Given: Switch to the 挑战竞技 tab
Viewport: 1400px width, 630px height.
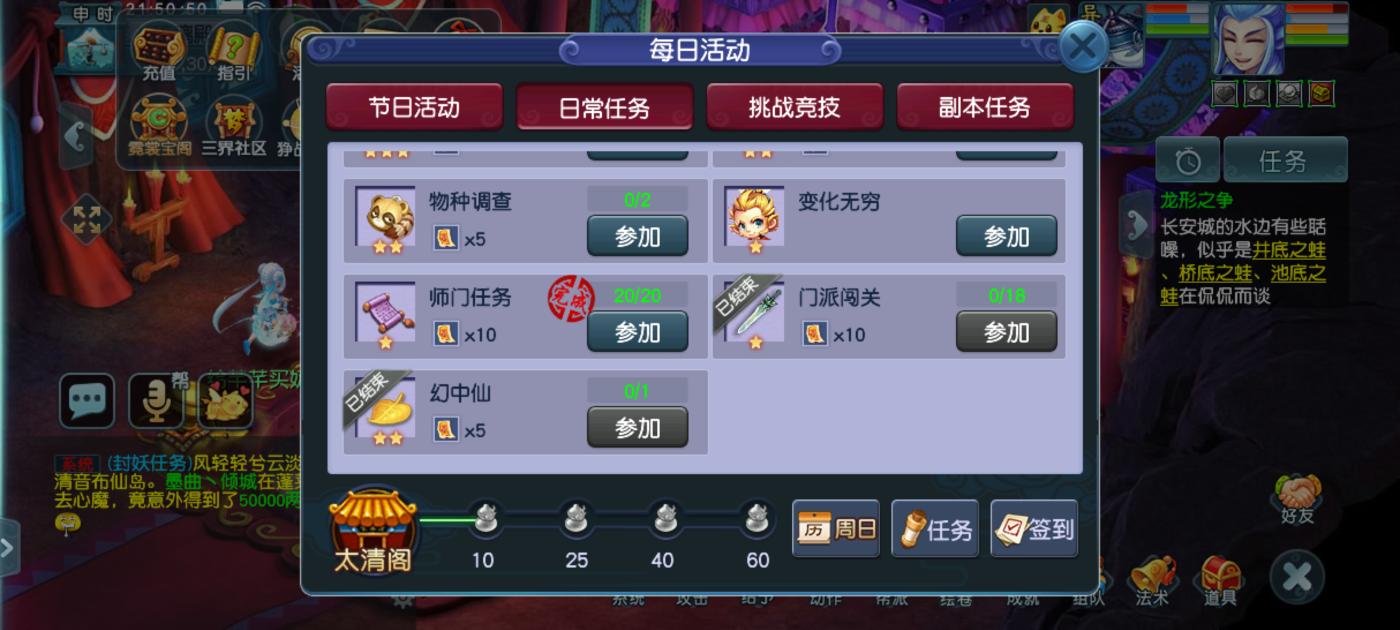Looking at the screenshot, I should tap(795, 107).
